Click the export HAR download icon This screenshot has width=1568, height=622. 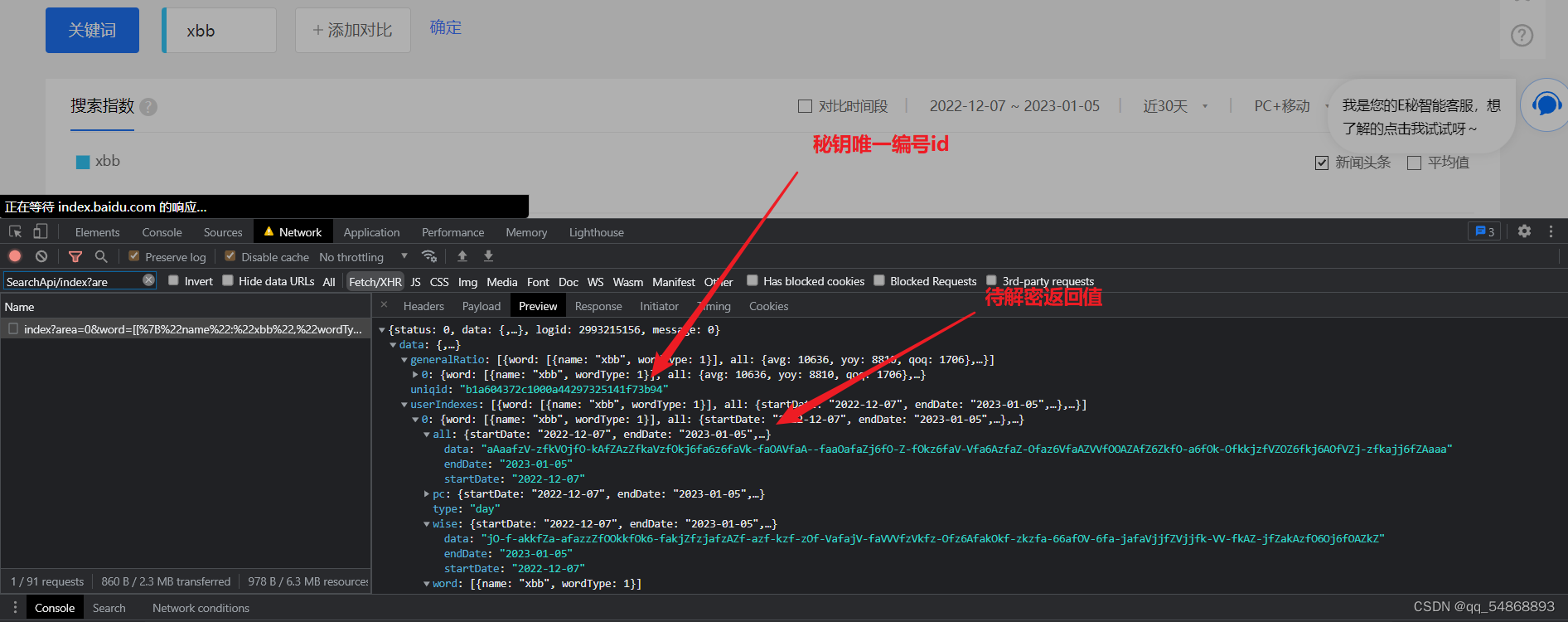click(488, 256)
